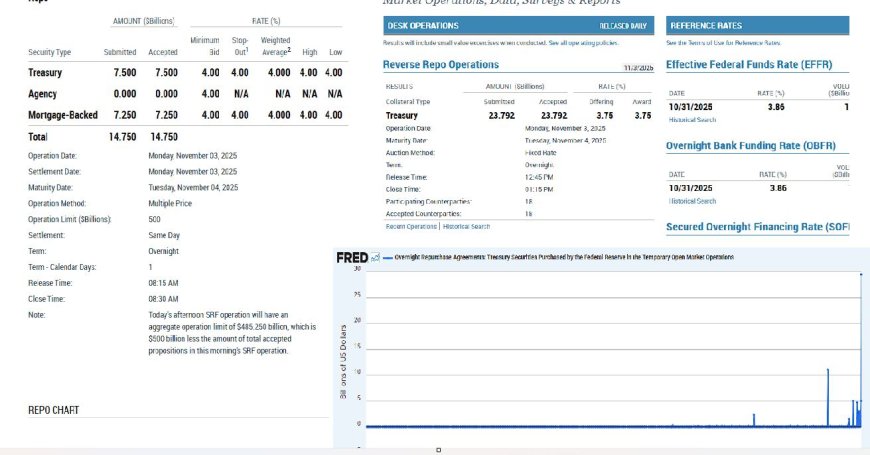870x455 pixels.
Task: Click the Treasury weighted average 4.000
Action: [279, 73]
